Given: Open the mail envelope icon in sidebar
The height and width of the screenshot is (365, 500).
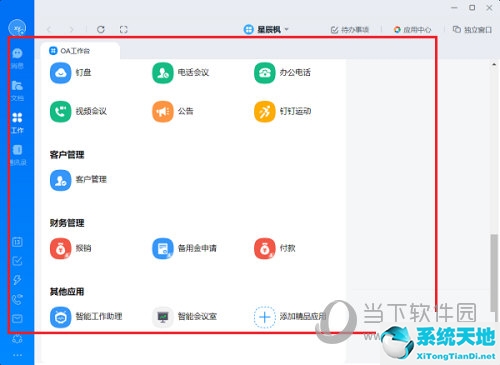Looking at the screenshot, I should pyautogui.click(x=17, y=319).
